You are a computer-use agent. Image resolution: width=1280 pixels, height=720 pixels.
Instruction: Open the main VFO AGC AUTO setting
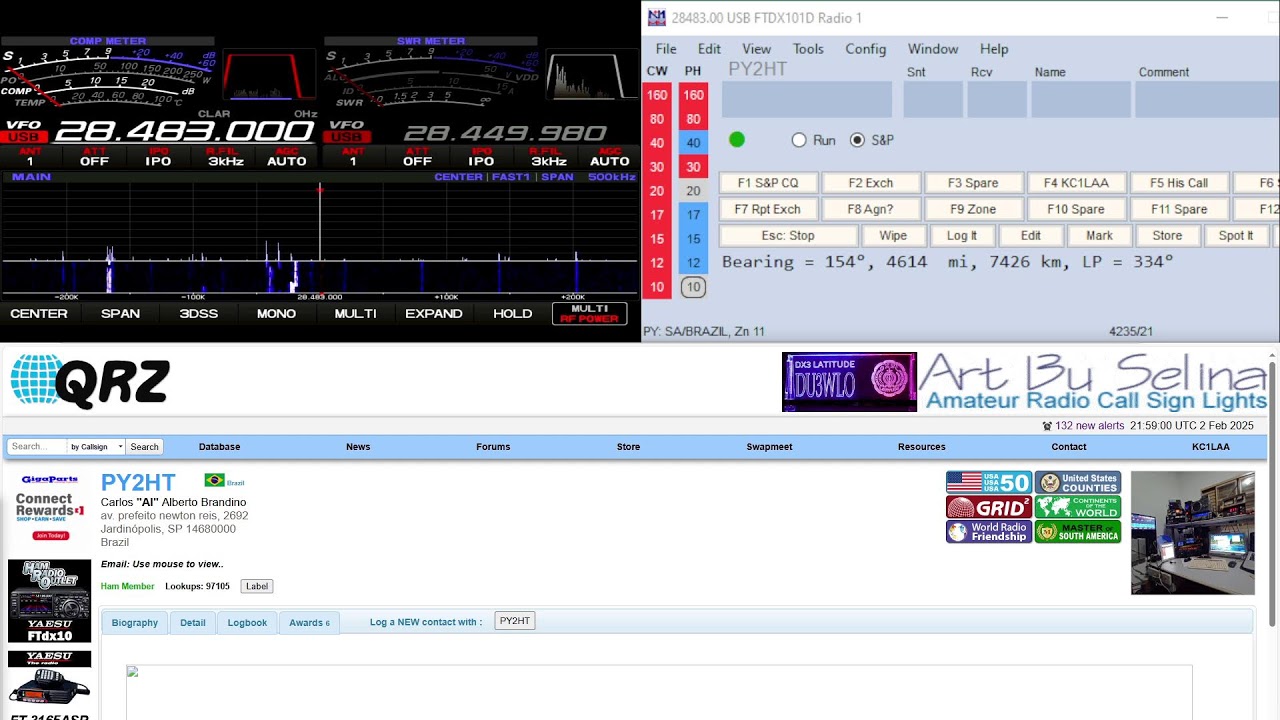(287, 157)
